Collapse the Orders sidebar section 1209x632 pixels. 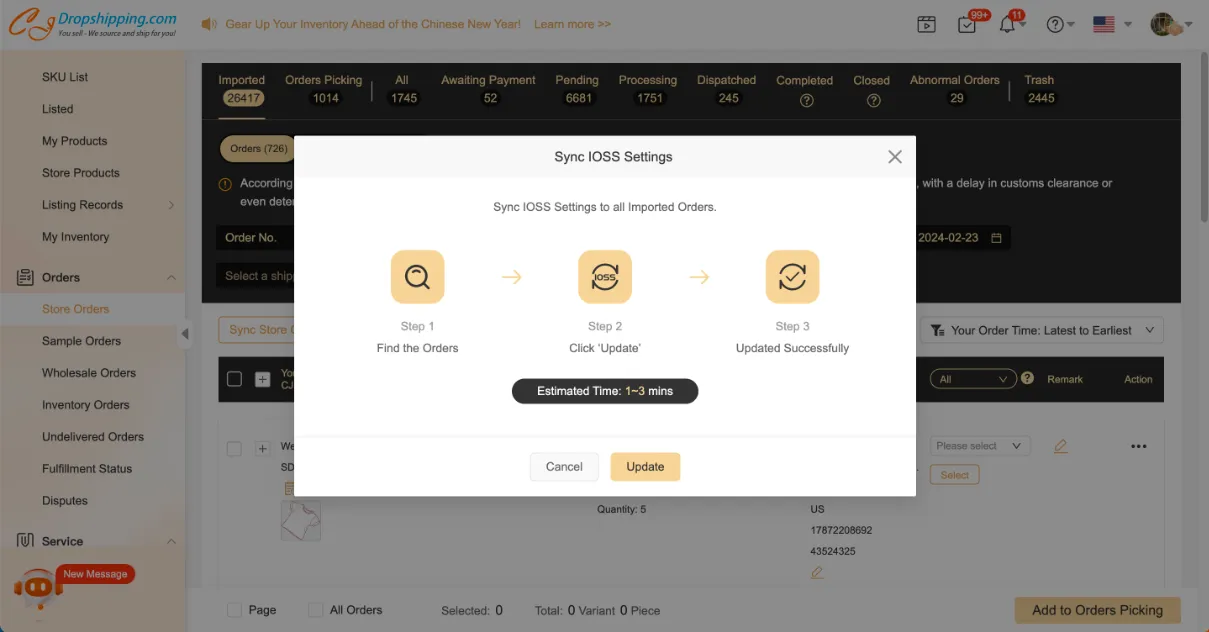click(171, 278)
